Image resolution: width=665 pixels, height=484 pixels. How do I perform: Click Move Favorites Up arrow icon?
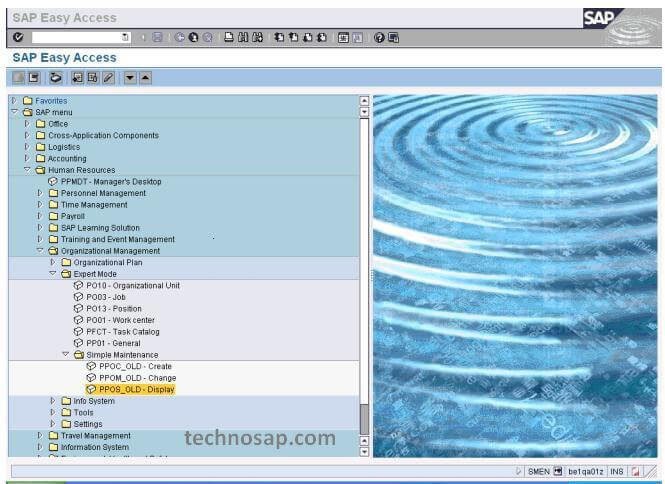pos(145,78)
